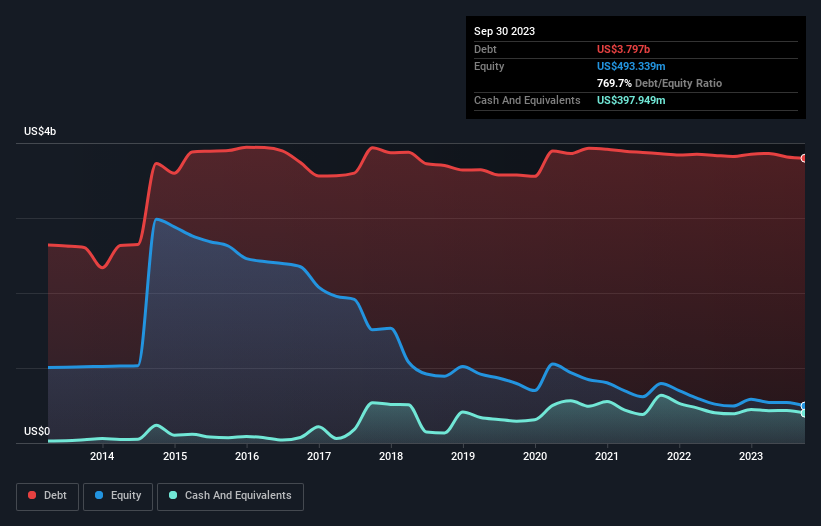Click the blue Equity legend dot
821x526 pixels.
99,495
